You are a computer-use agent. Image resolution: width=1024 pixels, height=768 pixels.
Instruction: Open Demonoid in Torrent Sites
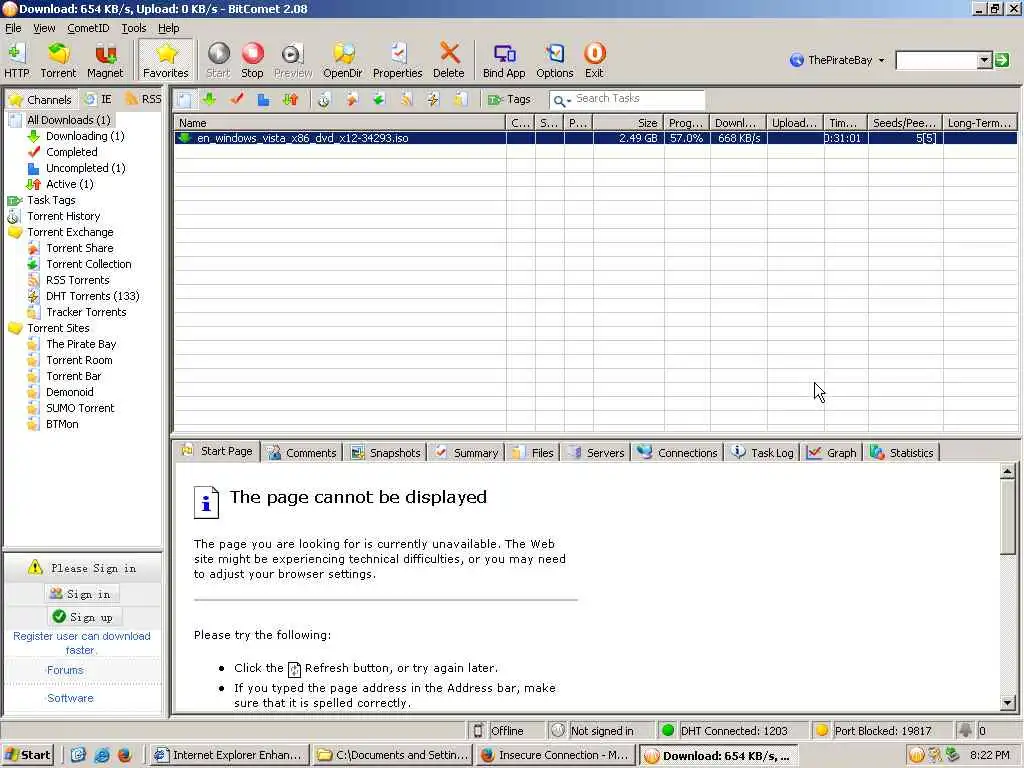pos(69,392)
